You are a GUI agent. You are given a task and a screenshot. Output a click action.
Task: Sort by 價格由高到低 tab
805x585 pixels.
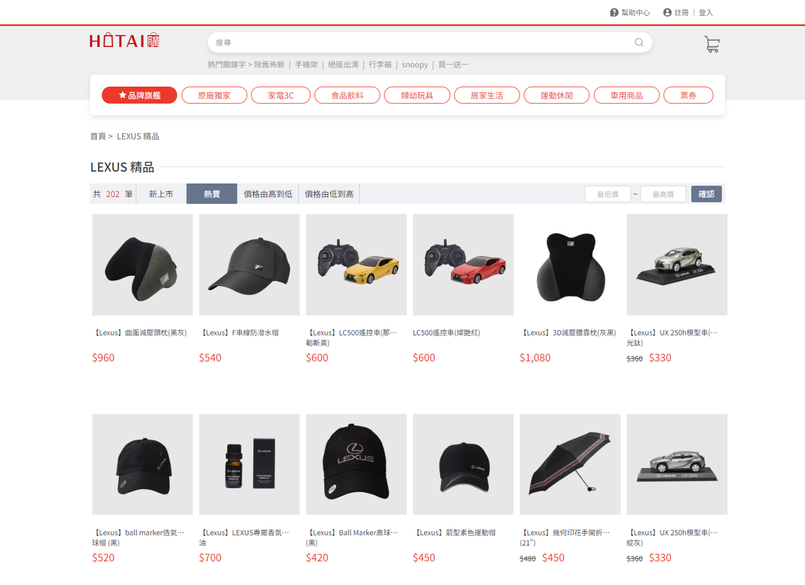[x=268, y=194]
